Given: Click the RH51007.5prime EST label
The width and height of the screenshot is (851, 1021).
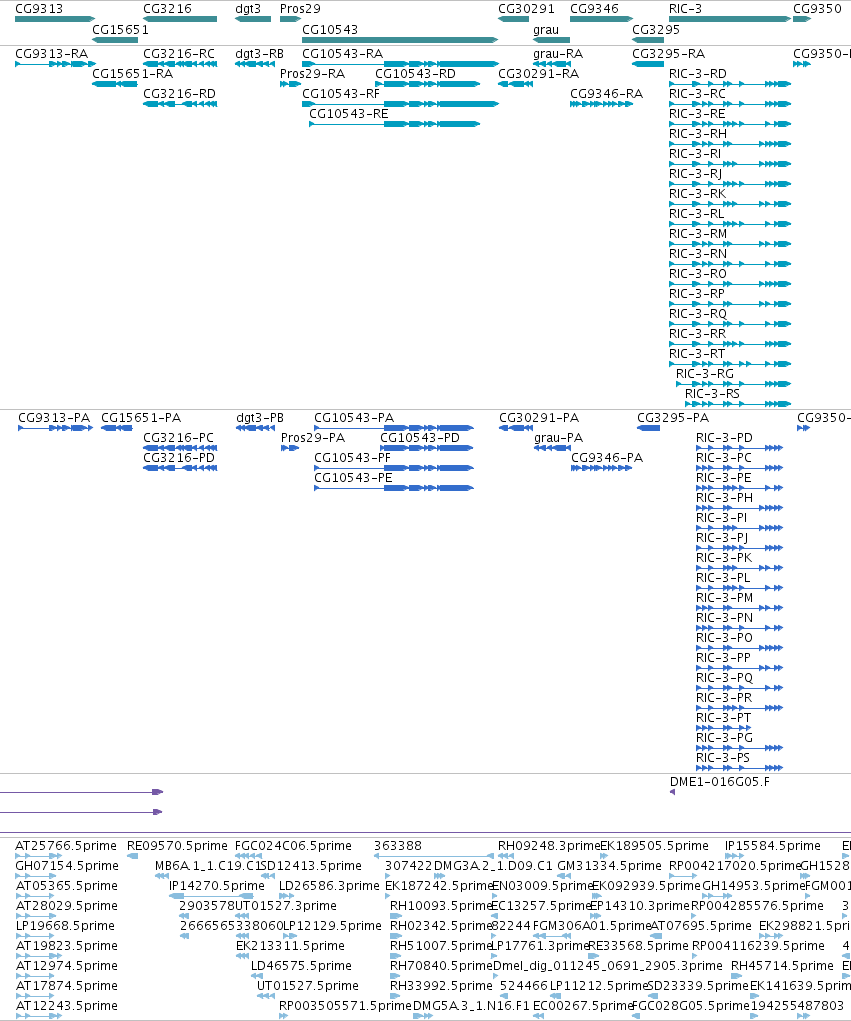Looking at the screenshot, I should point(441,945).
